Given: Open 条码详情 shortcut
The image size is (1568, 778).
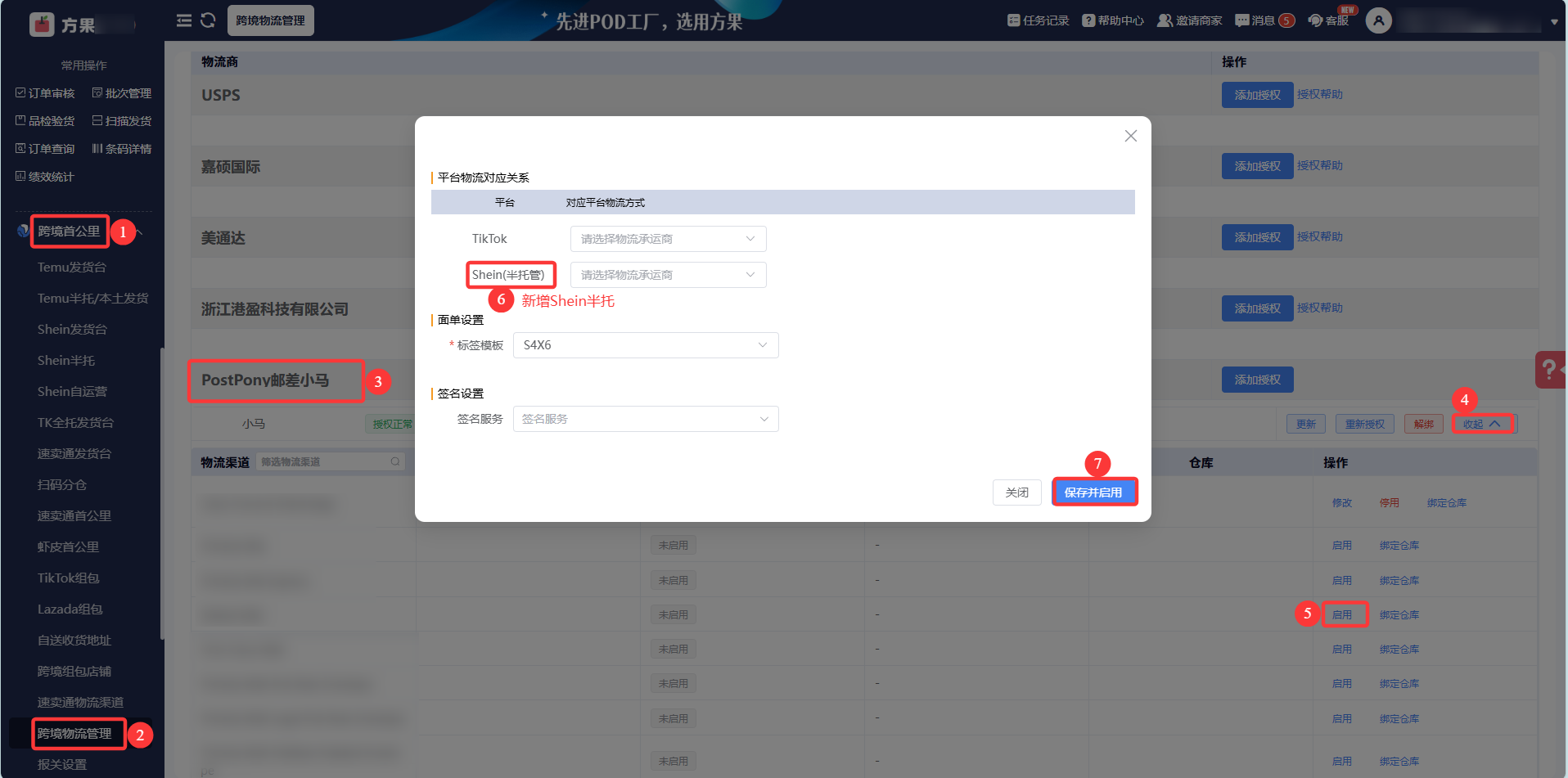Looking at the screenshot, I should (x=122, y=149).
